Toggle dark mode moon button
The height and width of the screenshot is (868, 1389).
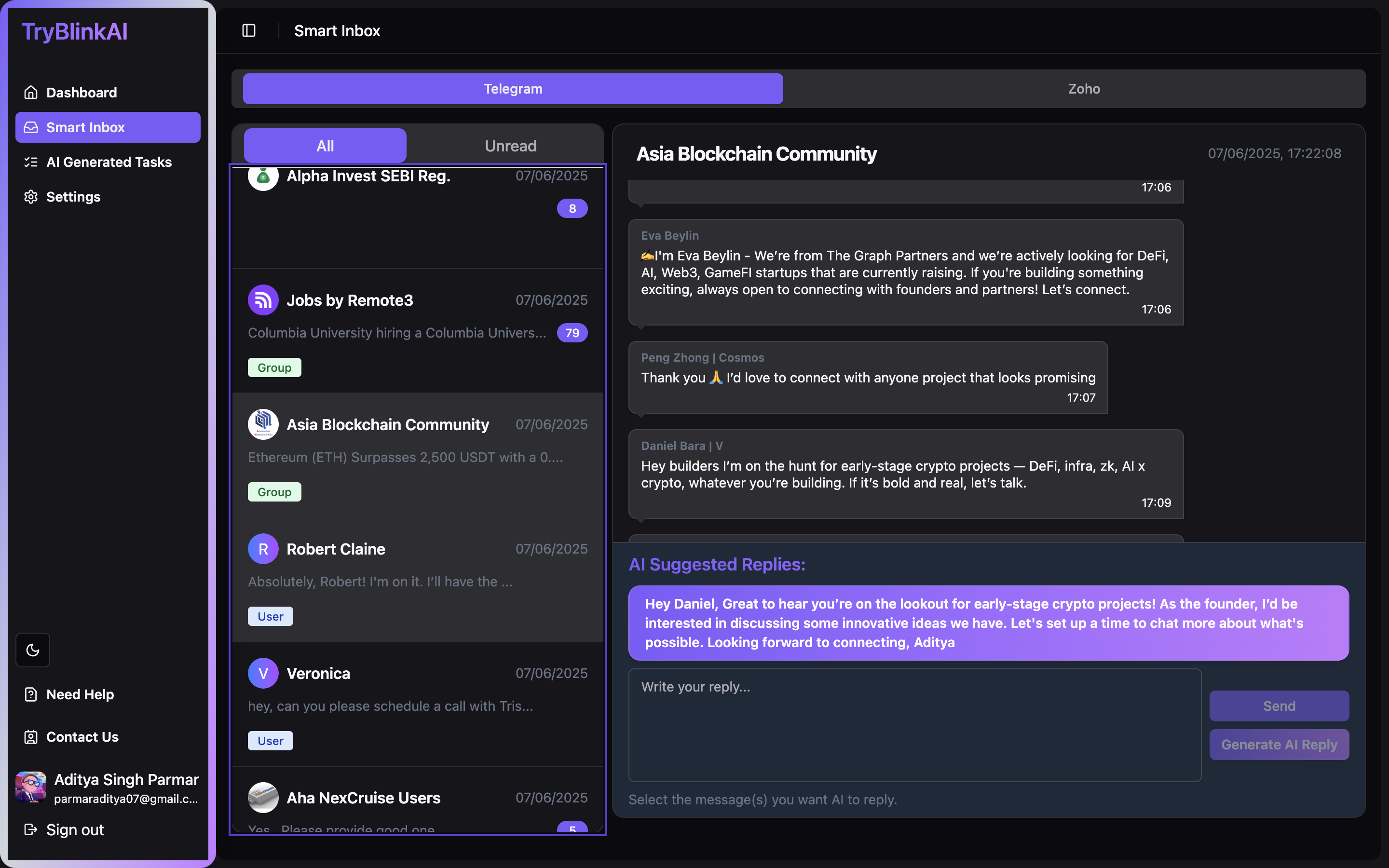click(33, 650)
